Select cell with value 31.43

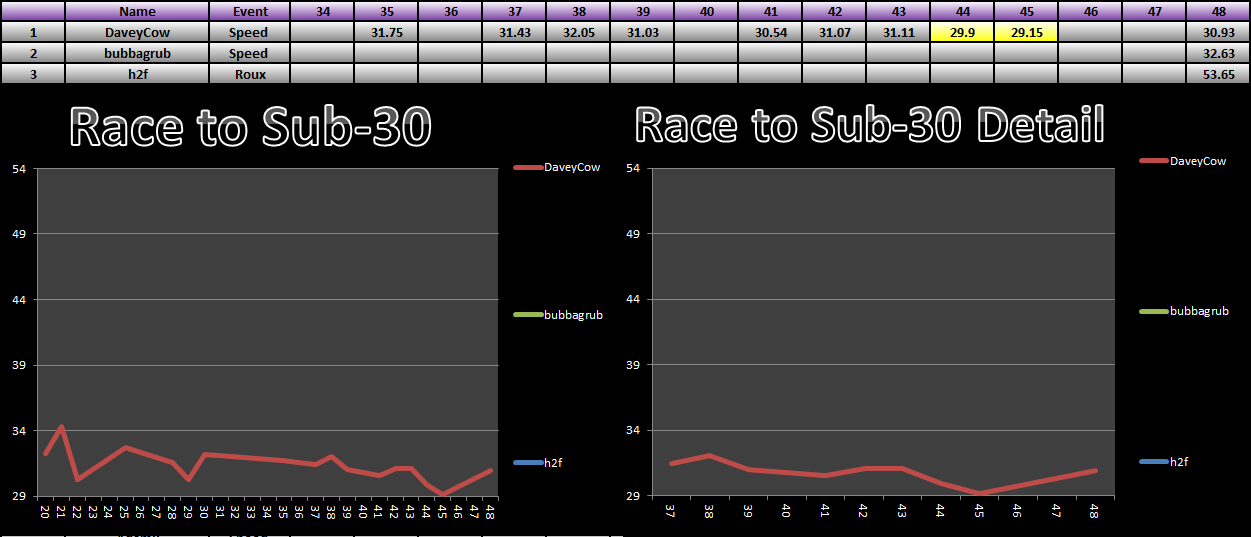515,32
